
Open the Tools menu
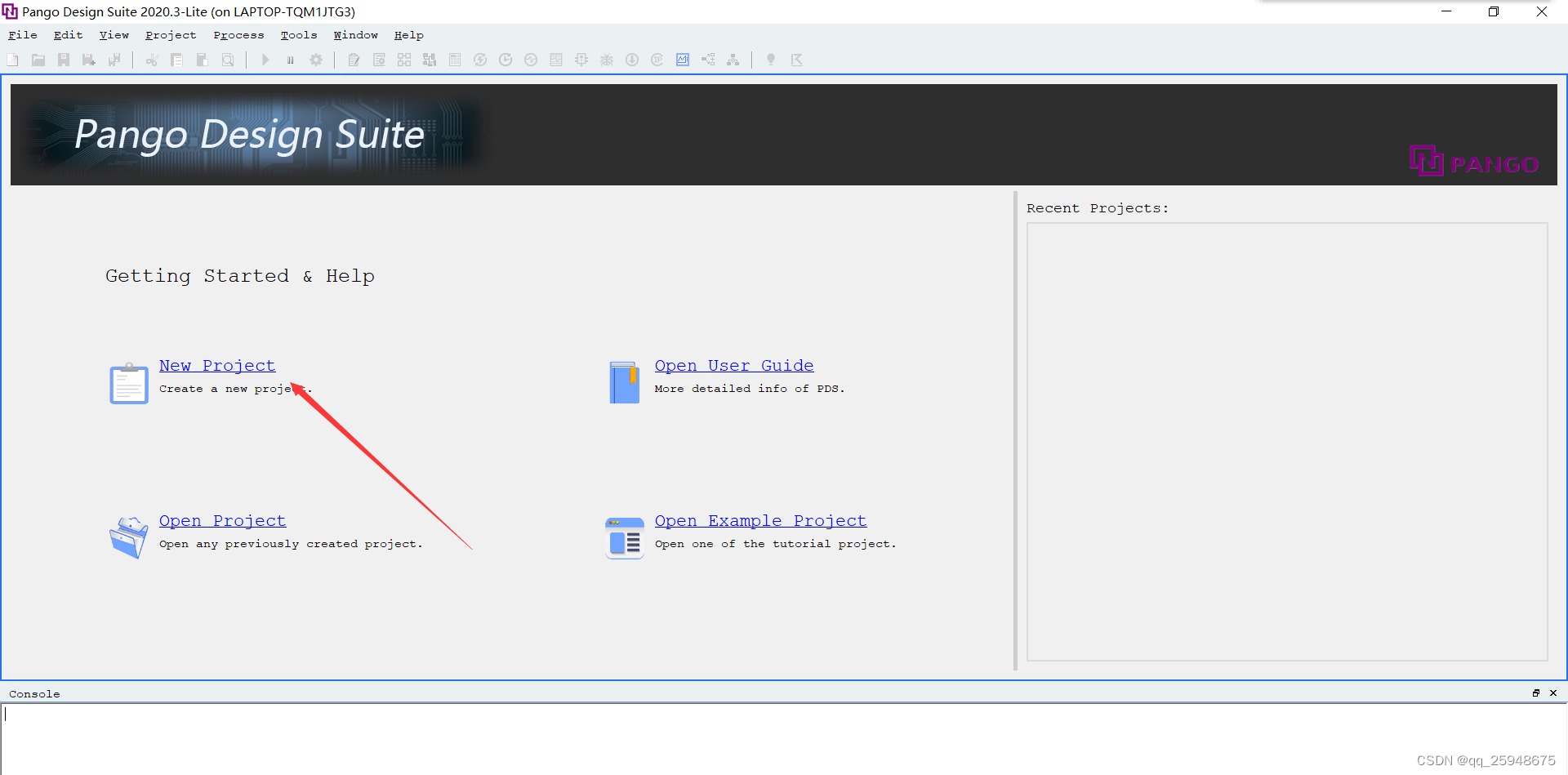tap(299, 35)
